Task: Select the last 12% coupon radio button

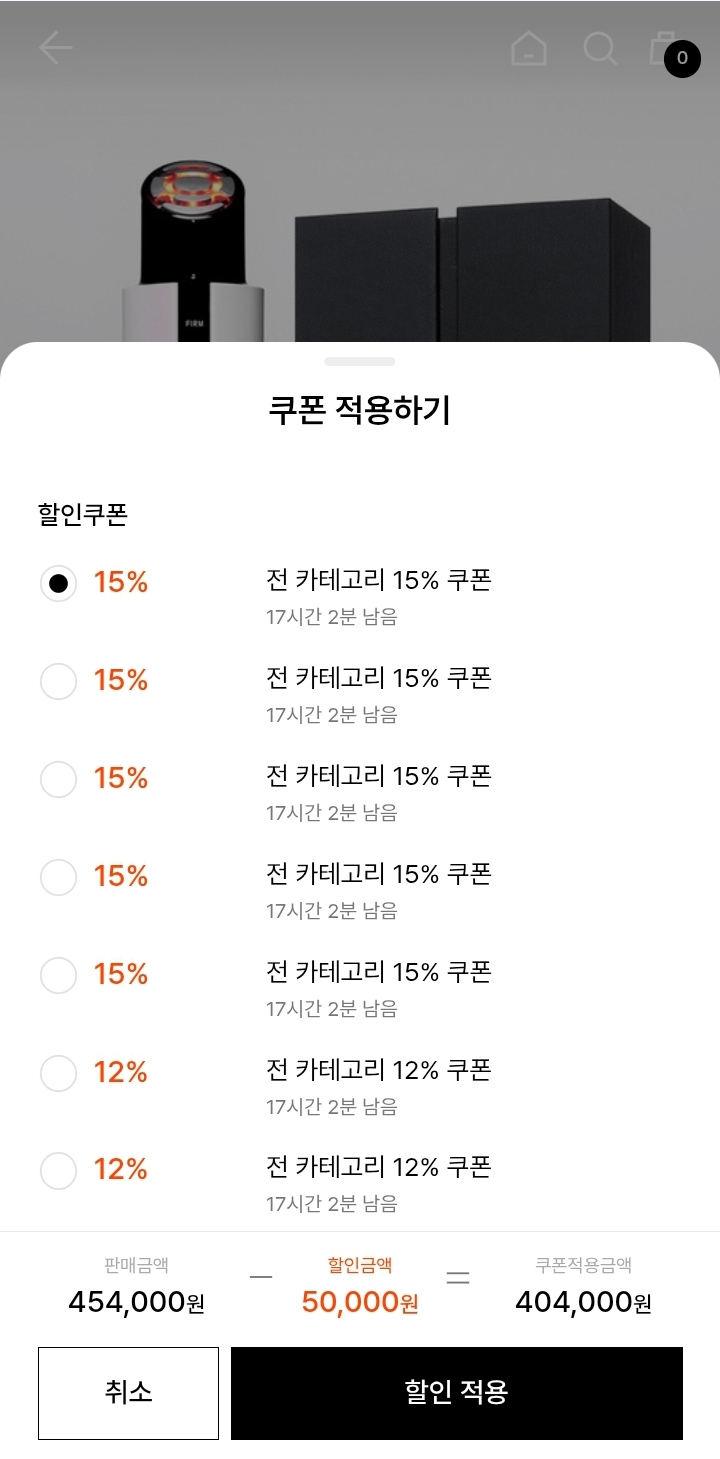Action: [x=58, y=1170]
